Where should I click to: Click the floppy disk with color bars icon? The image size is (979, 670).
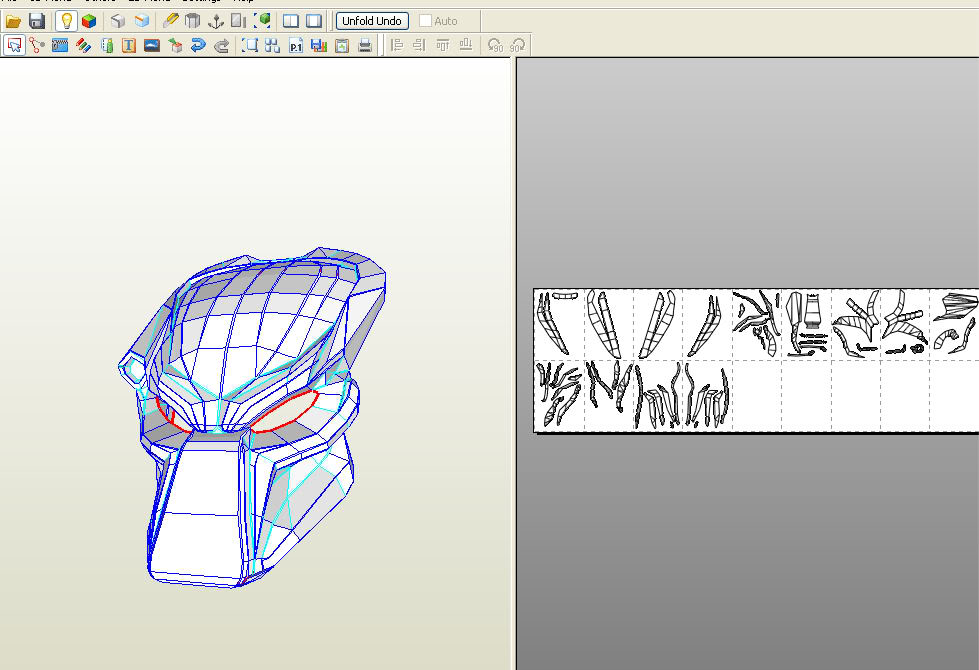319,46
